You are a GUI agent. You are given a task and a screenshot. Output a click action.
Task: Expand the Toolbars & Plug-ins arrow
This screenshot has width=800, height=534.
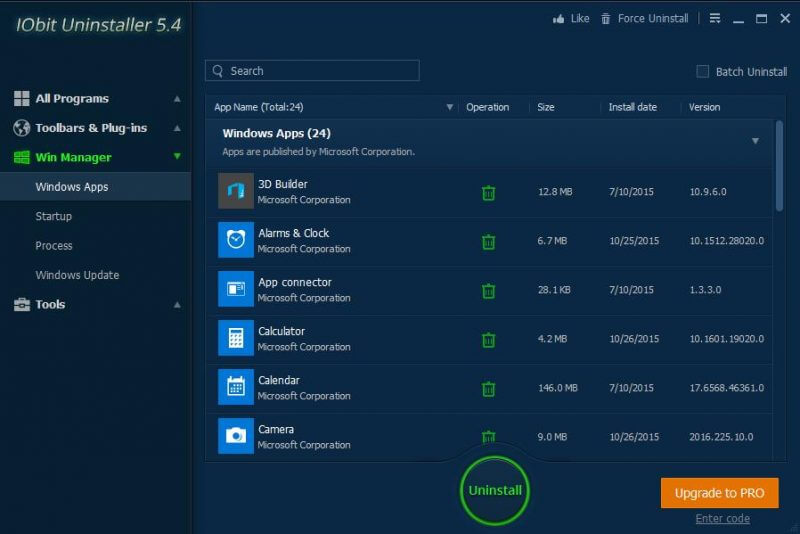[177, 128]
